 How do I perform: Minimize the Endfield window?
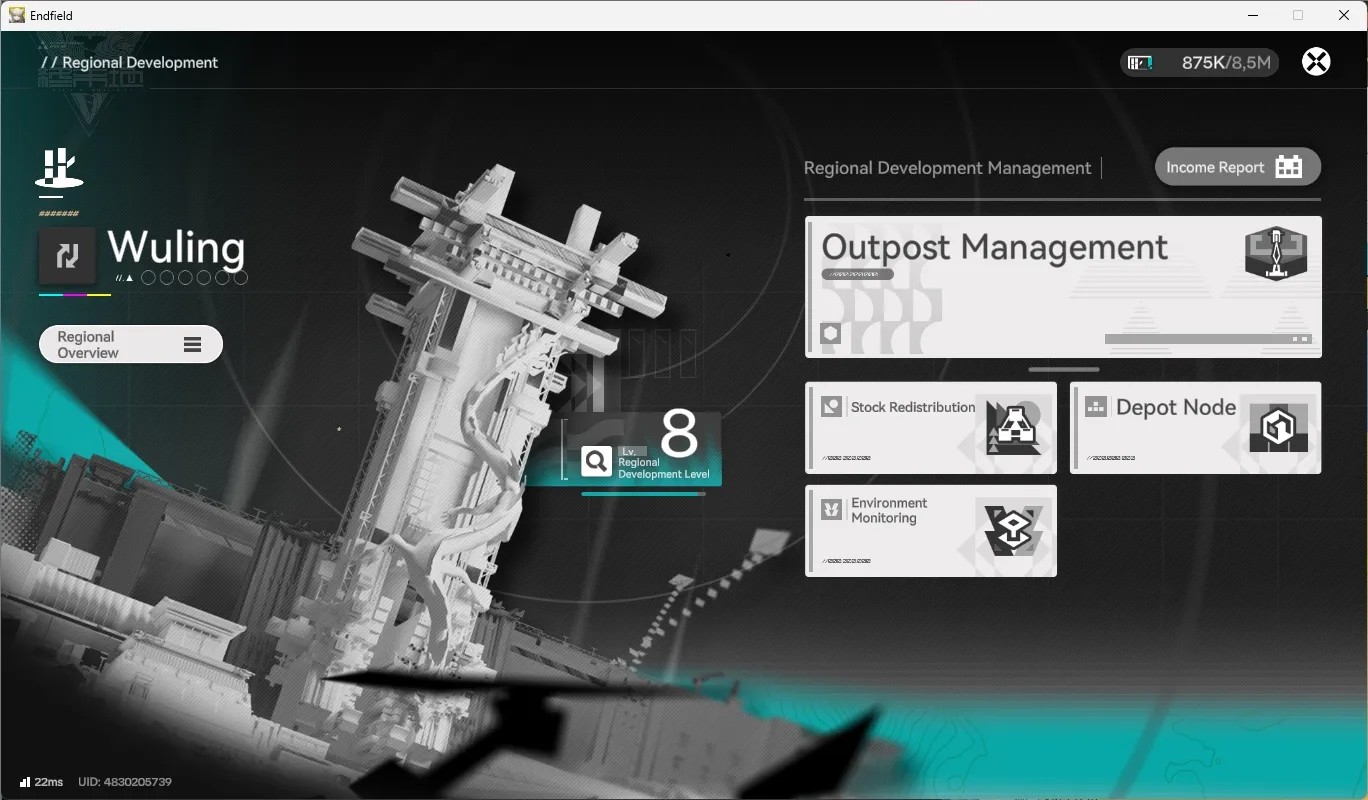(1254, 15)
